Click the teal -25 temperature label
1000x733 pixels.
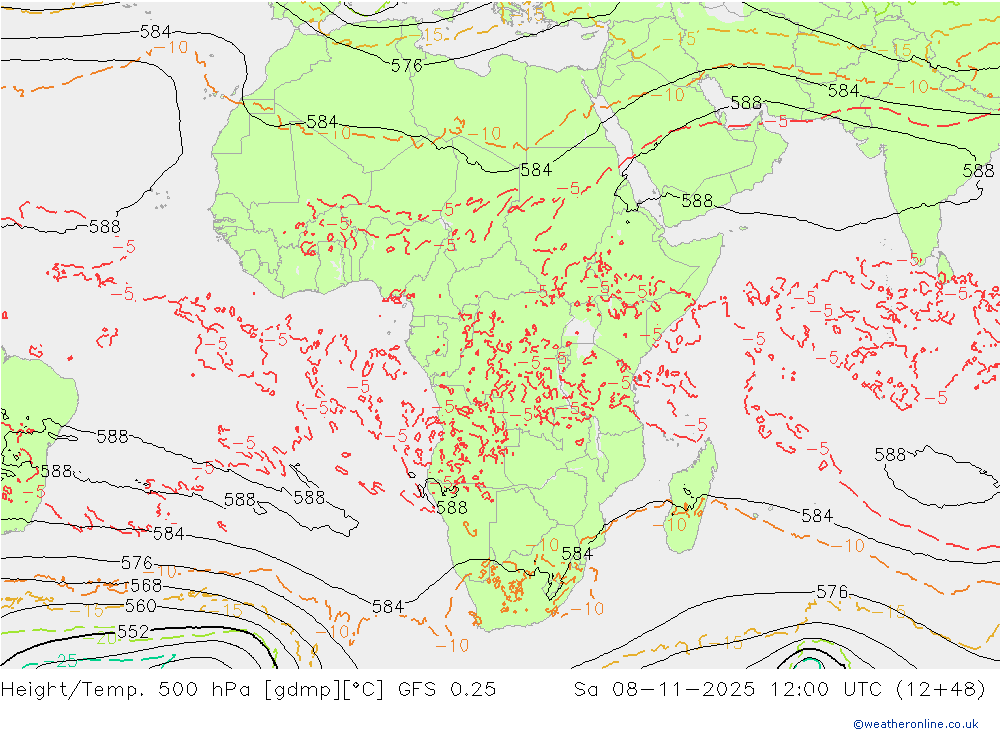(x=62, y=660)
